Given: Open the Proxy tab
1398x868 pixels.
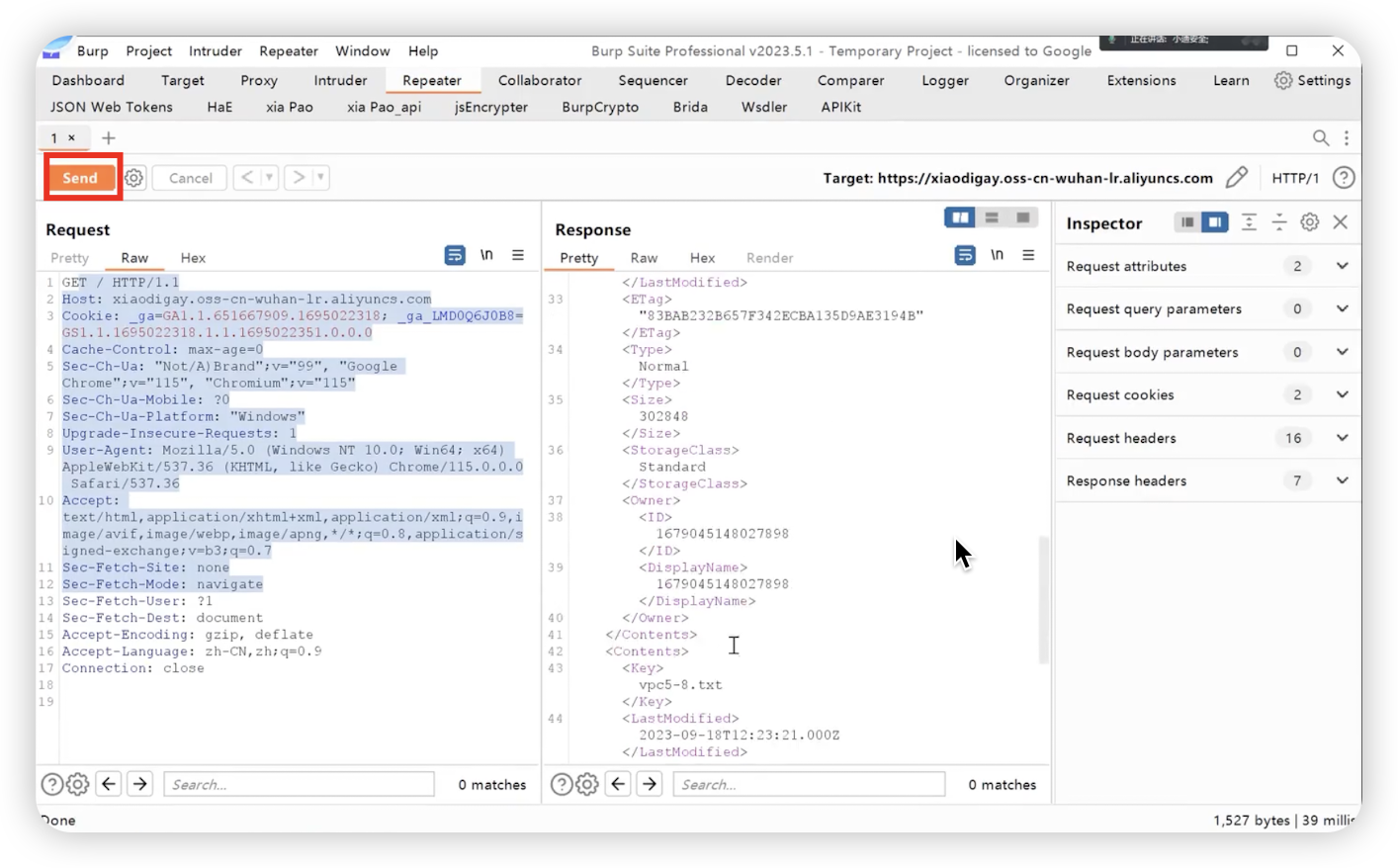Looking at the screenshot, I should point(259,80).
